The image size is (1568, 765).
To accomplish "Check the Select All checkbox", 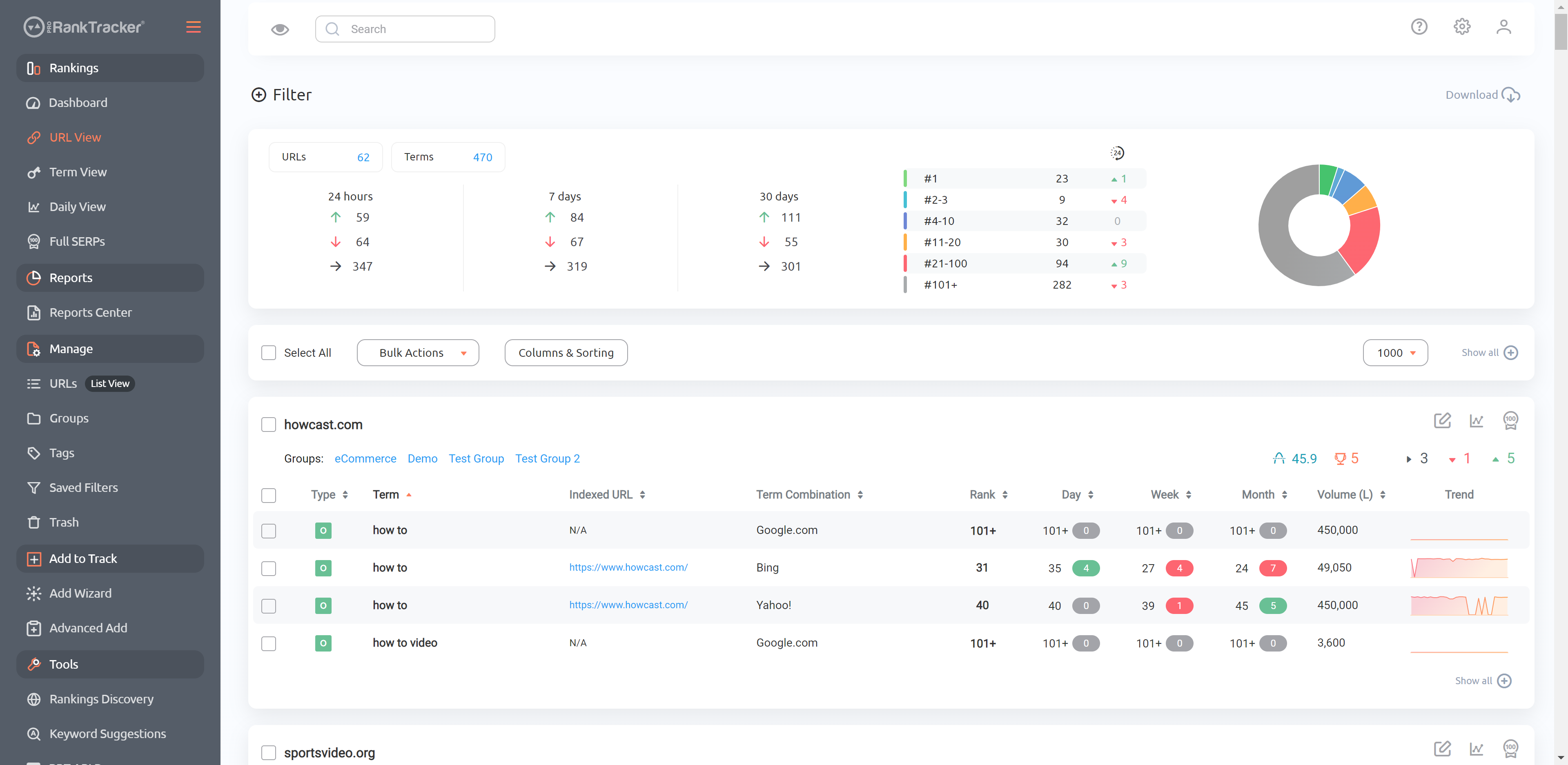I will click(x=268, y=353).
